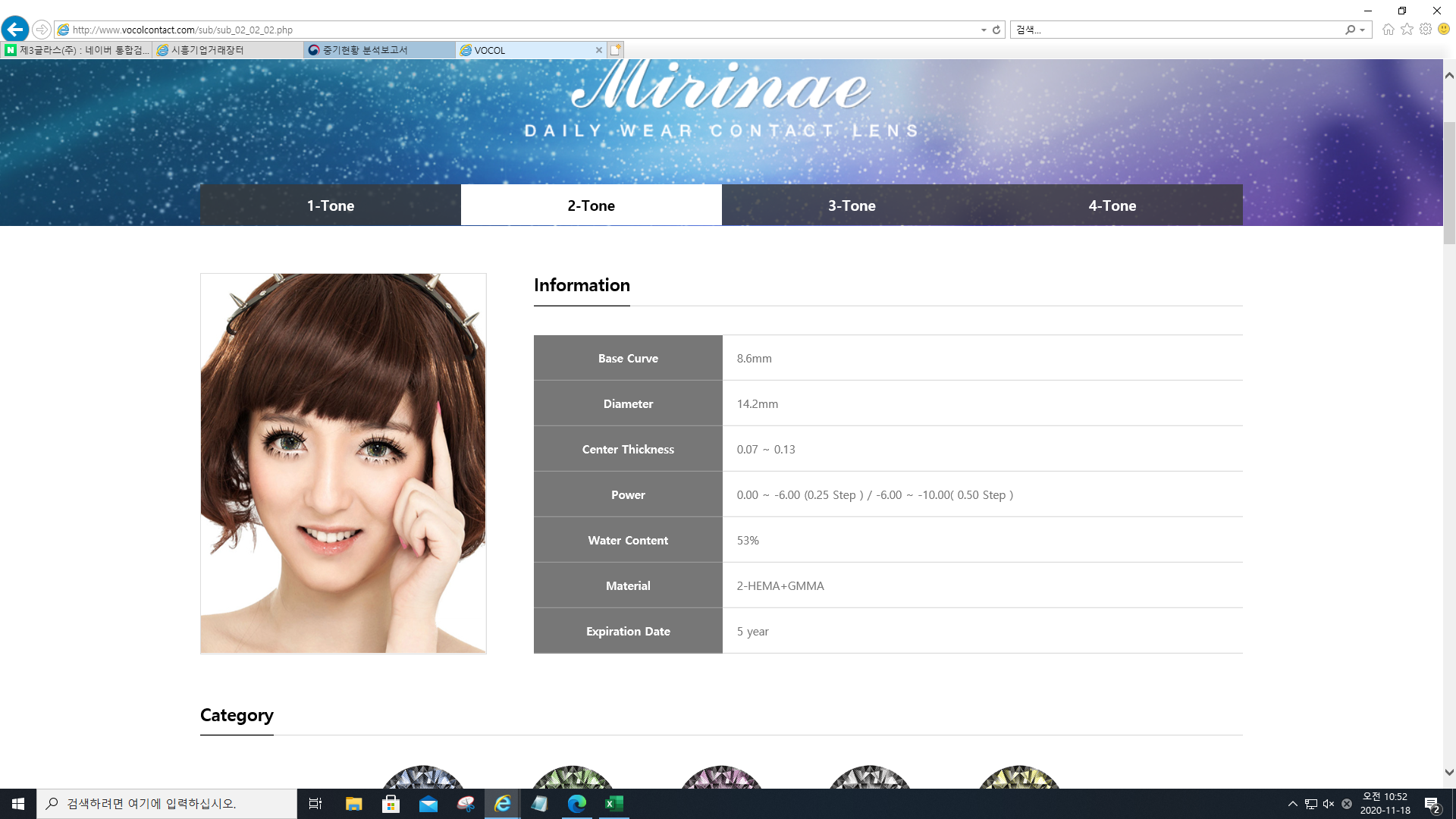Click the 5 year value
1456x819 pixels.
coord(752,632)
